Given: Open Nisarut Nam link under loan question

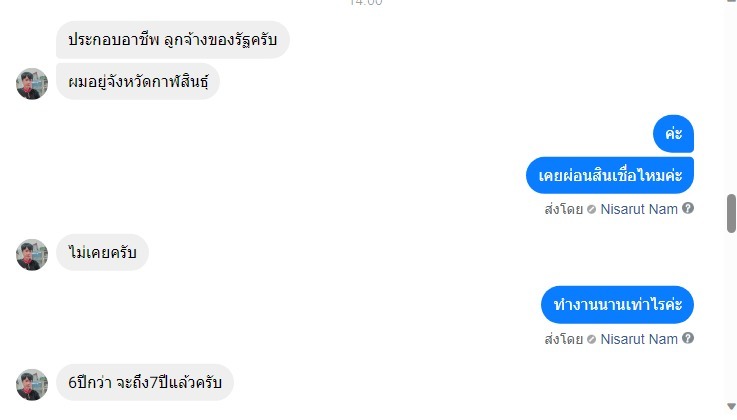Looking at the screenshot, I should pyautogui.click(x=639, y=210).
